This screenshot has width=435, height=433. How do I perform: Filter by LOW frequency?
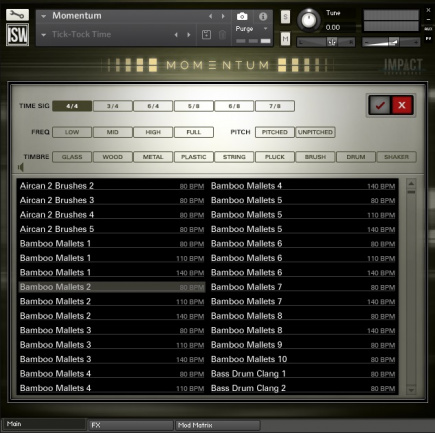coord(72,132)
